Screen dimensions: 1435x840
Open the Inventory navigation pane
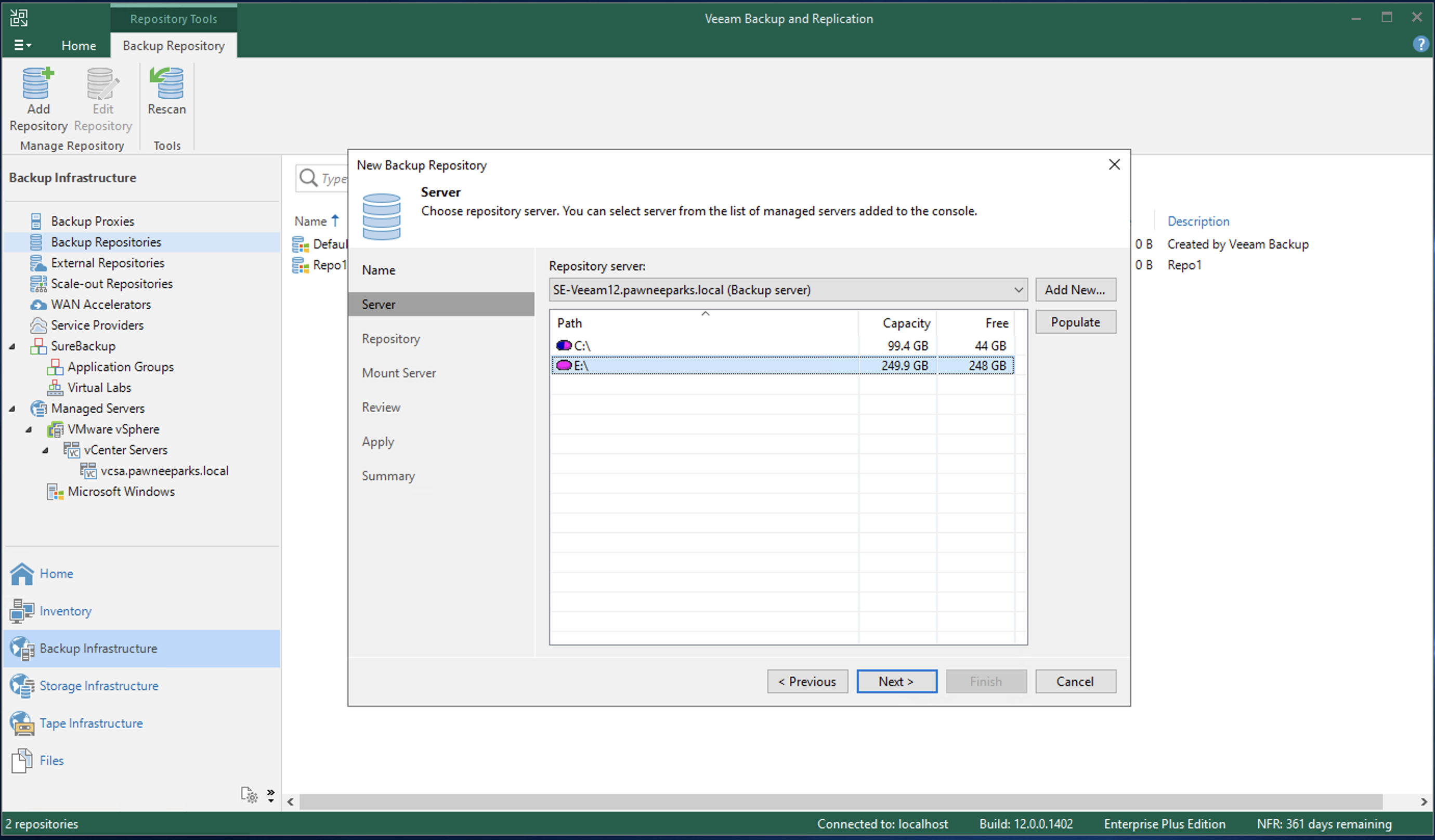point(141,611)
